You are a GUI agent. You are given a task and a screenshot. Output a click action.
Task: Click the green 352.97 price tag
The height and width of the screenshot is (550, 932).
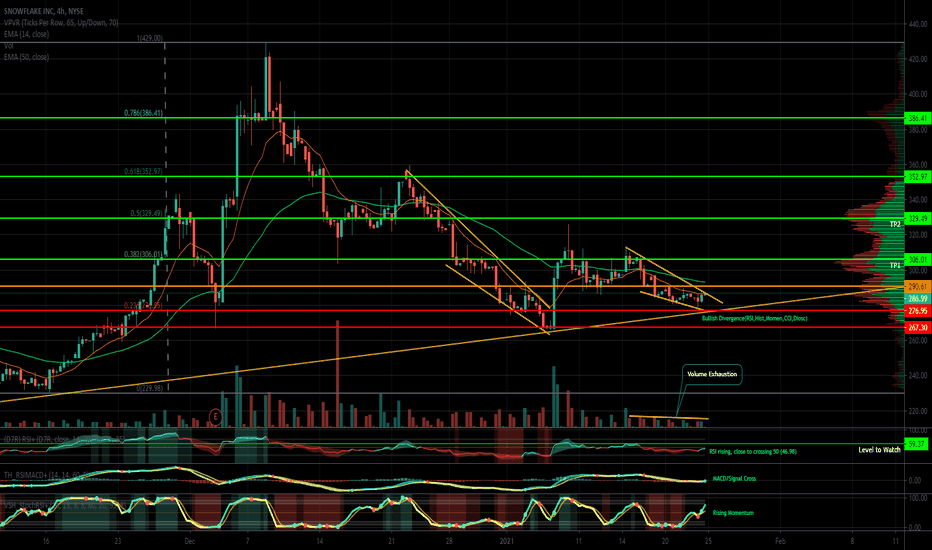point(917,177)
